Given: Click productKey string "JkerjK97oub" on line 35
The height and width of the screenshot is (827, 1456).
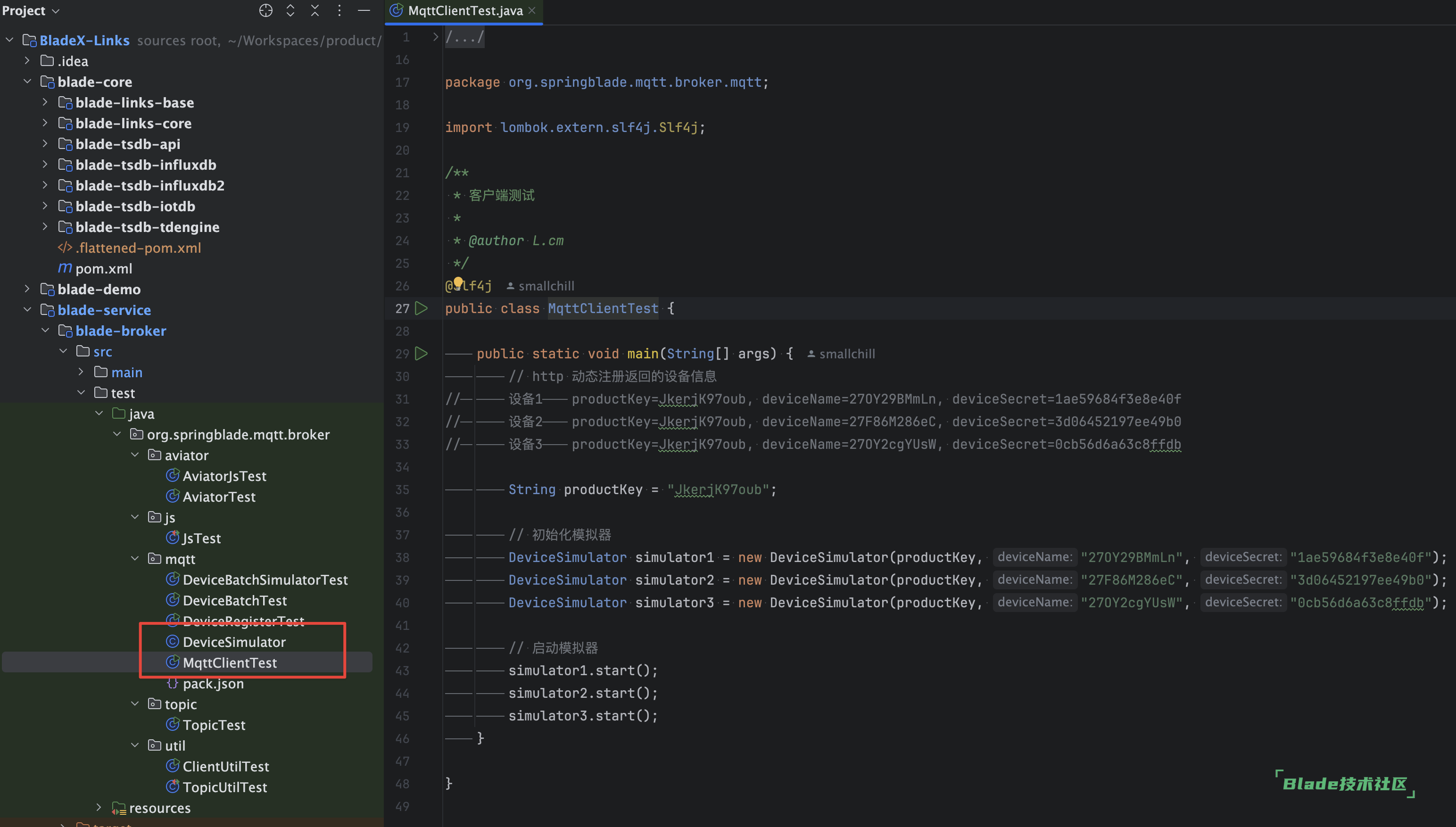Looking at the screenshot, I should (x=718, y=489).
